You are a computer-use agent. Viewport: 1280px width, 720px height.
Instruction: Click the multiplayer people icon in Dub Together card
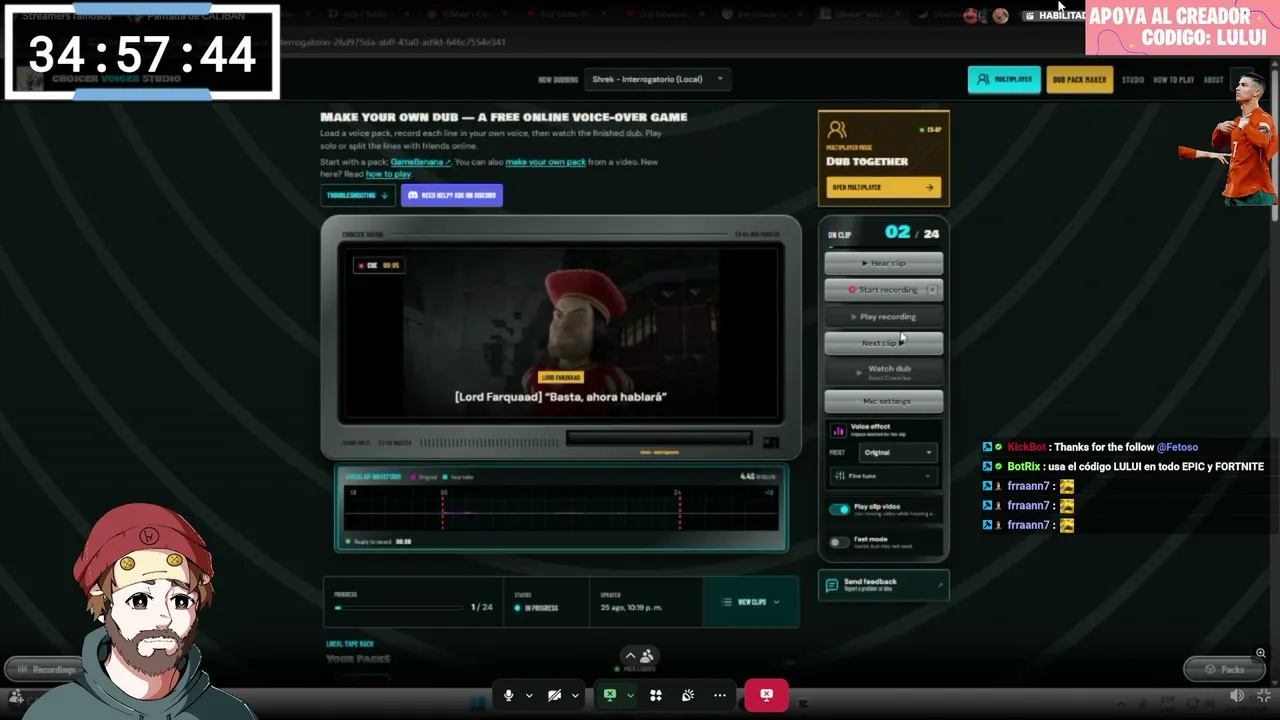837,130
